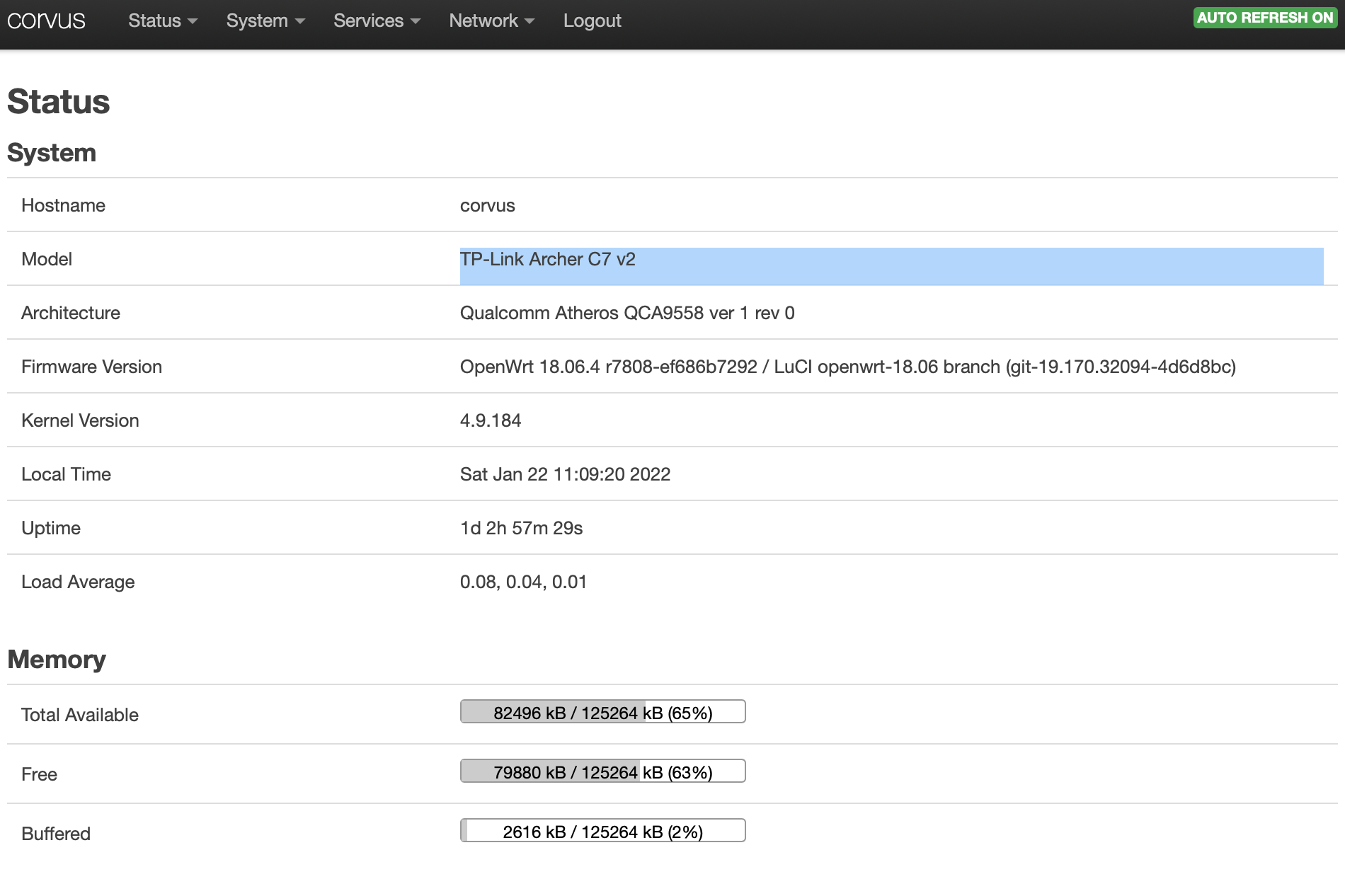Click the Free memory progress bar
Image resolution: width=1345 pixels, height=896 pixels.
click(x=603, y=771)
